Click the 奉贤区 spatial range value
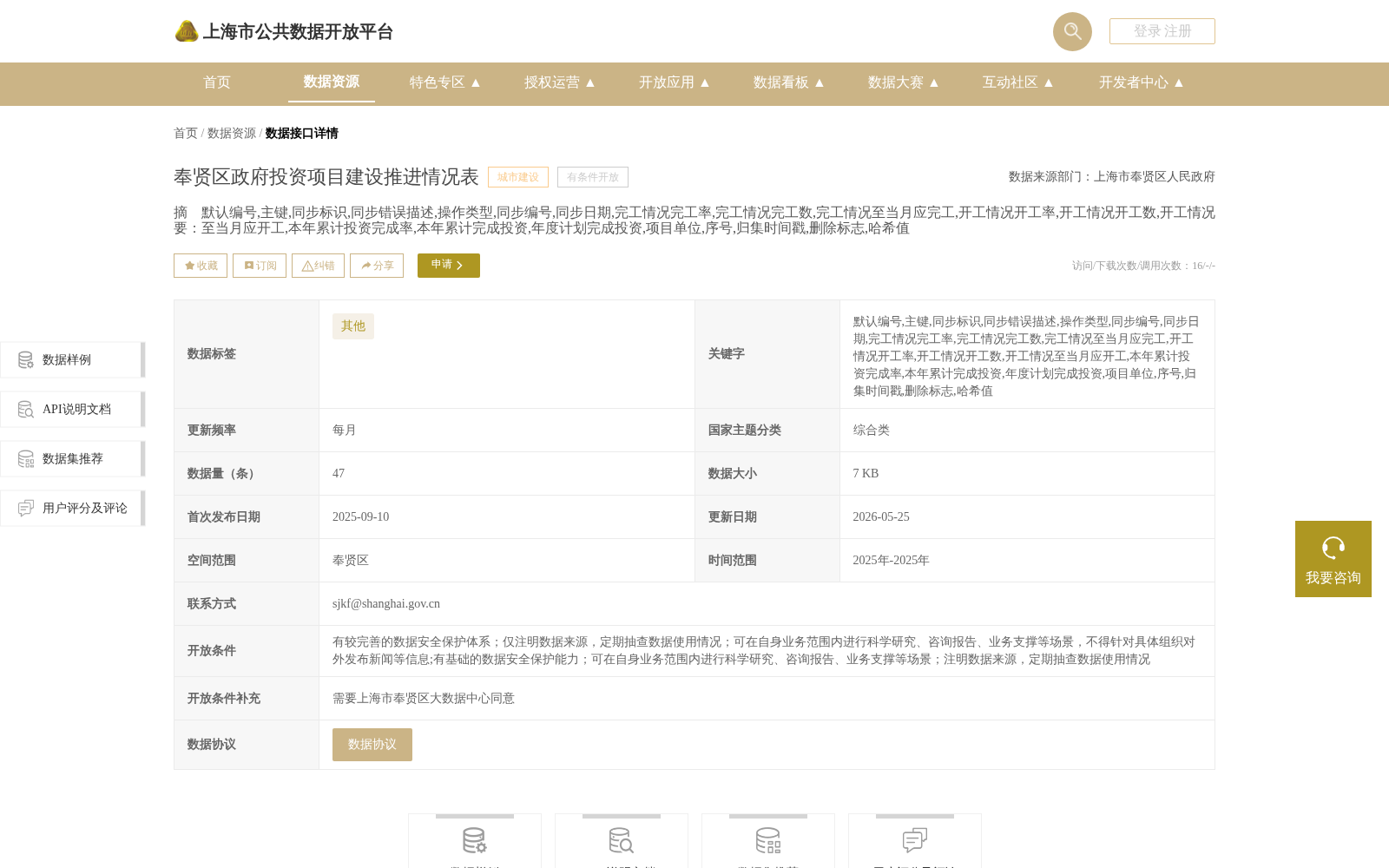 click(351, 561)
